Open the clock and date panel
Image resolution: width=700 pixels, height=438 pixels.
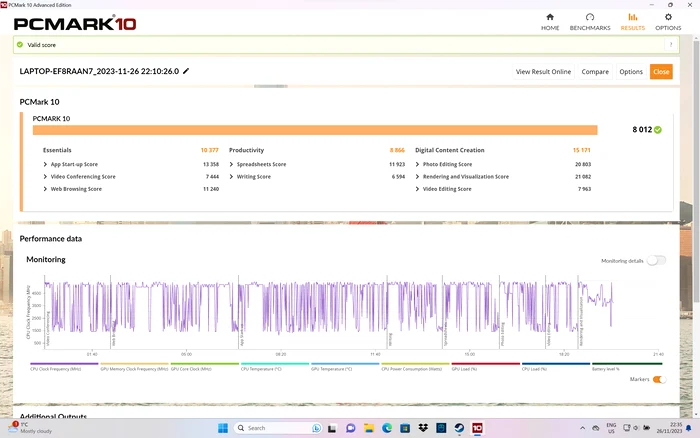(669, 428)
